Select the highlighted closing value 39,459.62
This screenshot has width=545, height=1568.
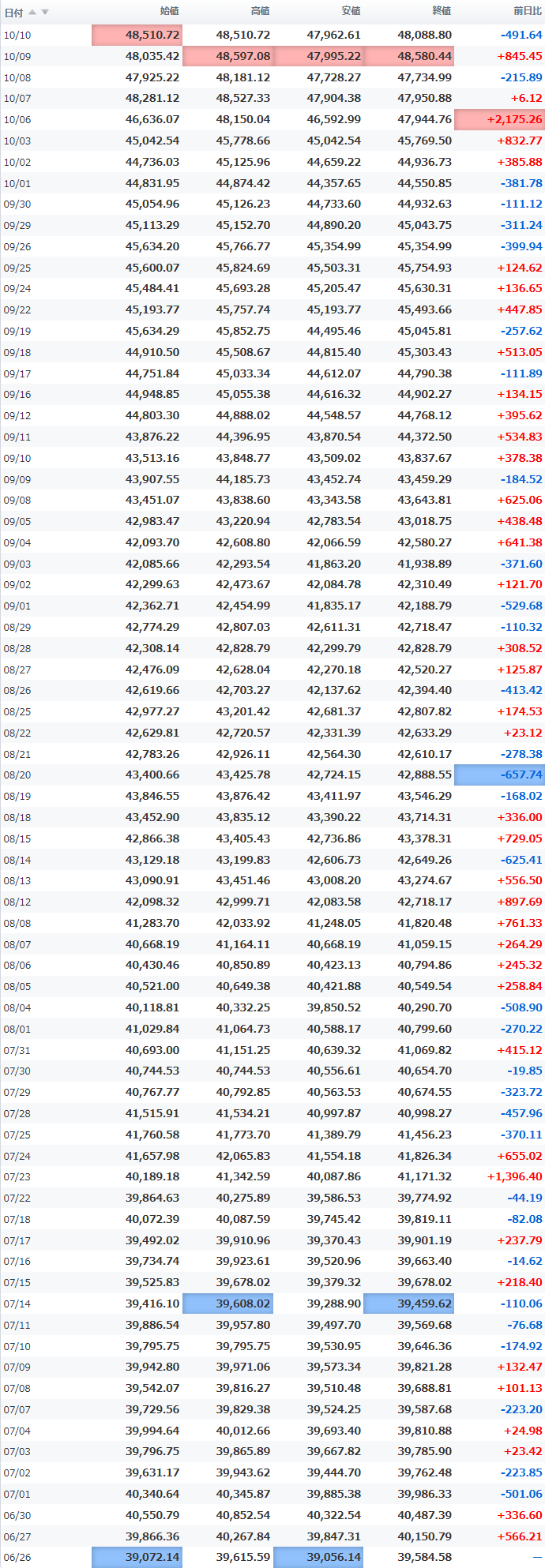tap(409, 1304)
